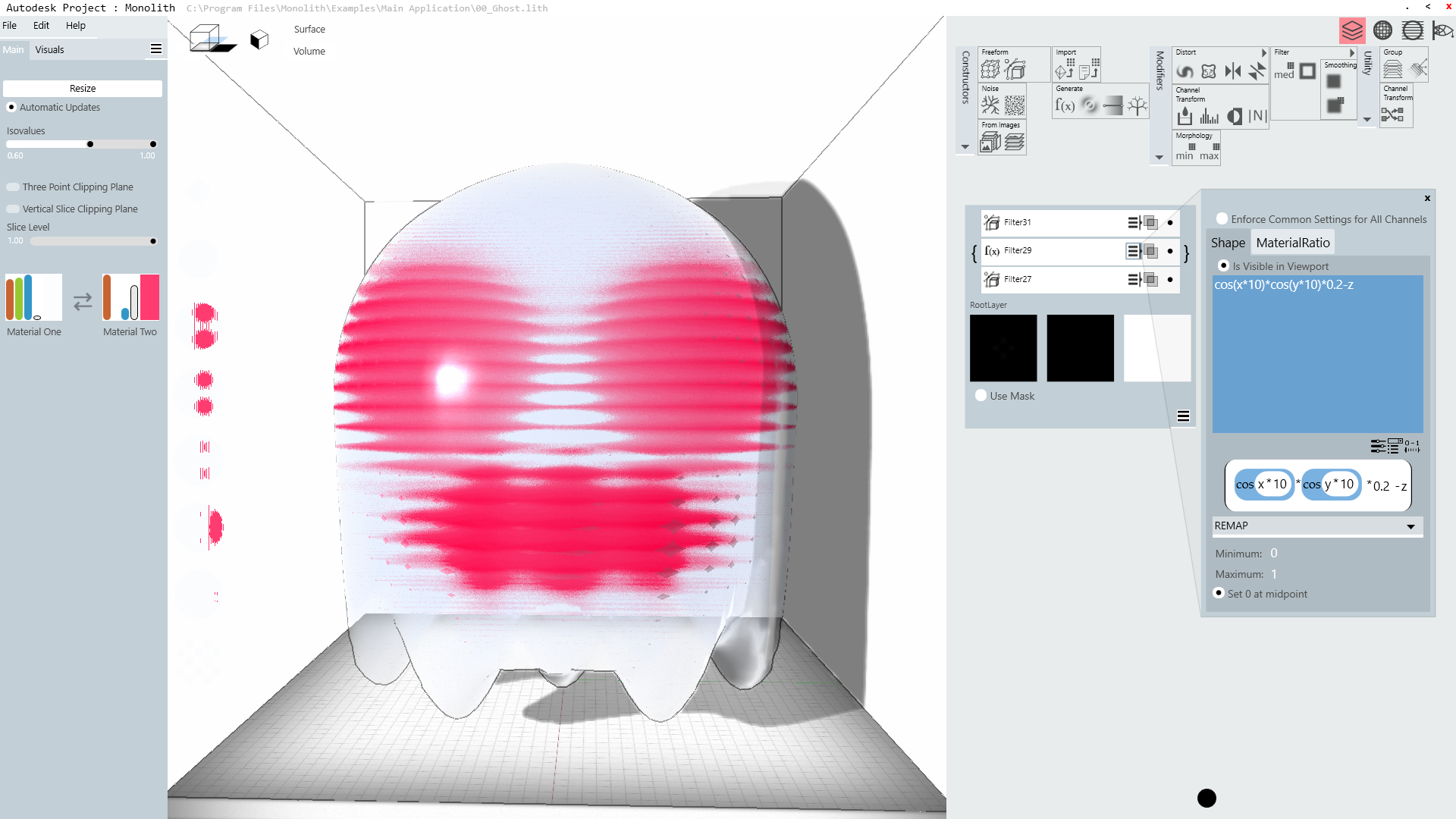Switch to the Visuals tab
1456x819 pixels.
click(x=49, y=50)
